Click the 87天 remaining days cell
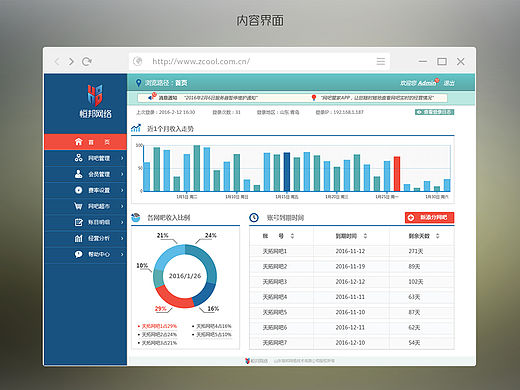The height and width of the screenshot is (390, 520). click(414, 312)
